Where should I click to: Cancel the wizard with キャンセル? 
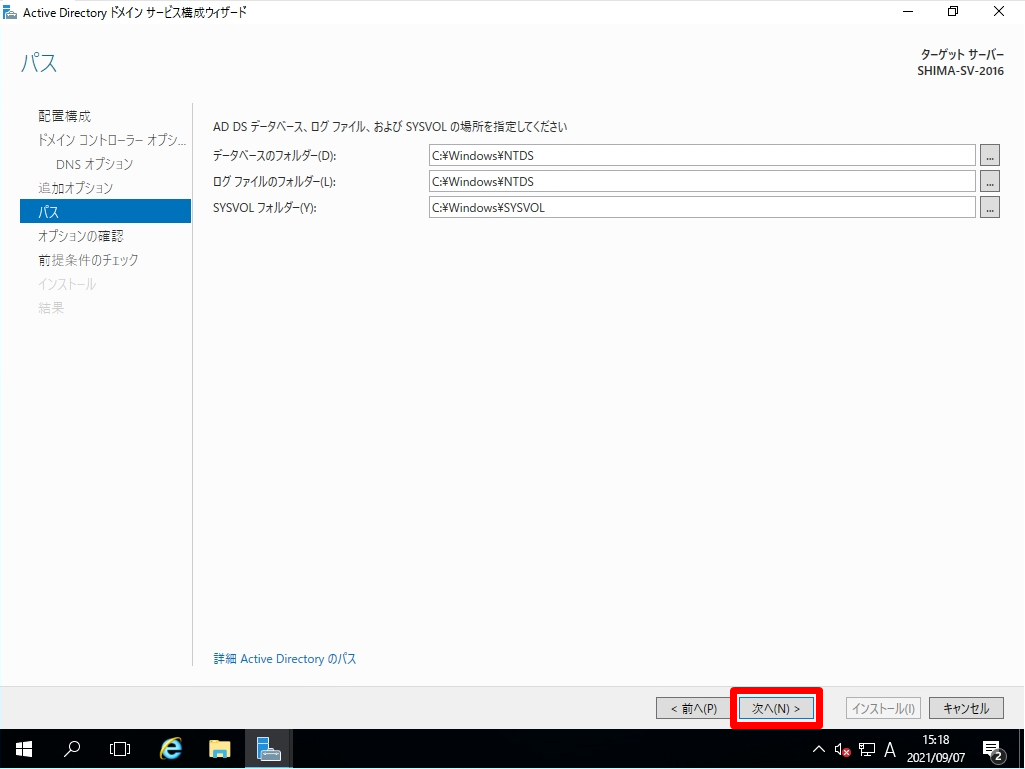(x=966, y=708)
